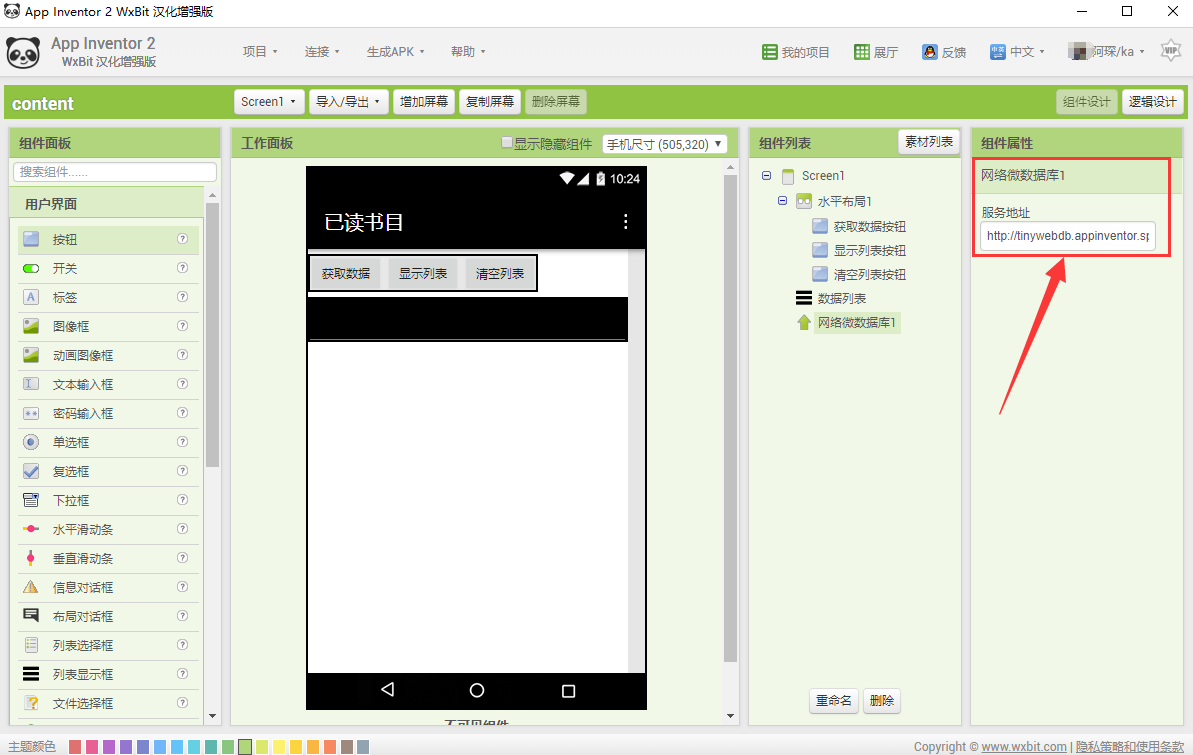
Task: Click the 重命名 rename button
Action: pos(834,700)
